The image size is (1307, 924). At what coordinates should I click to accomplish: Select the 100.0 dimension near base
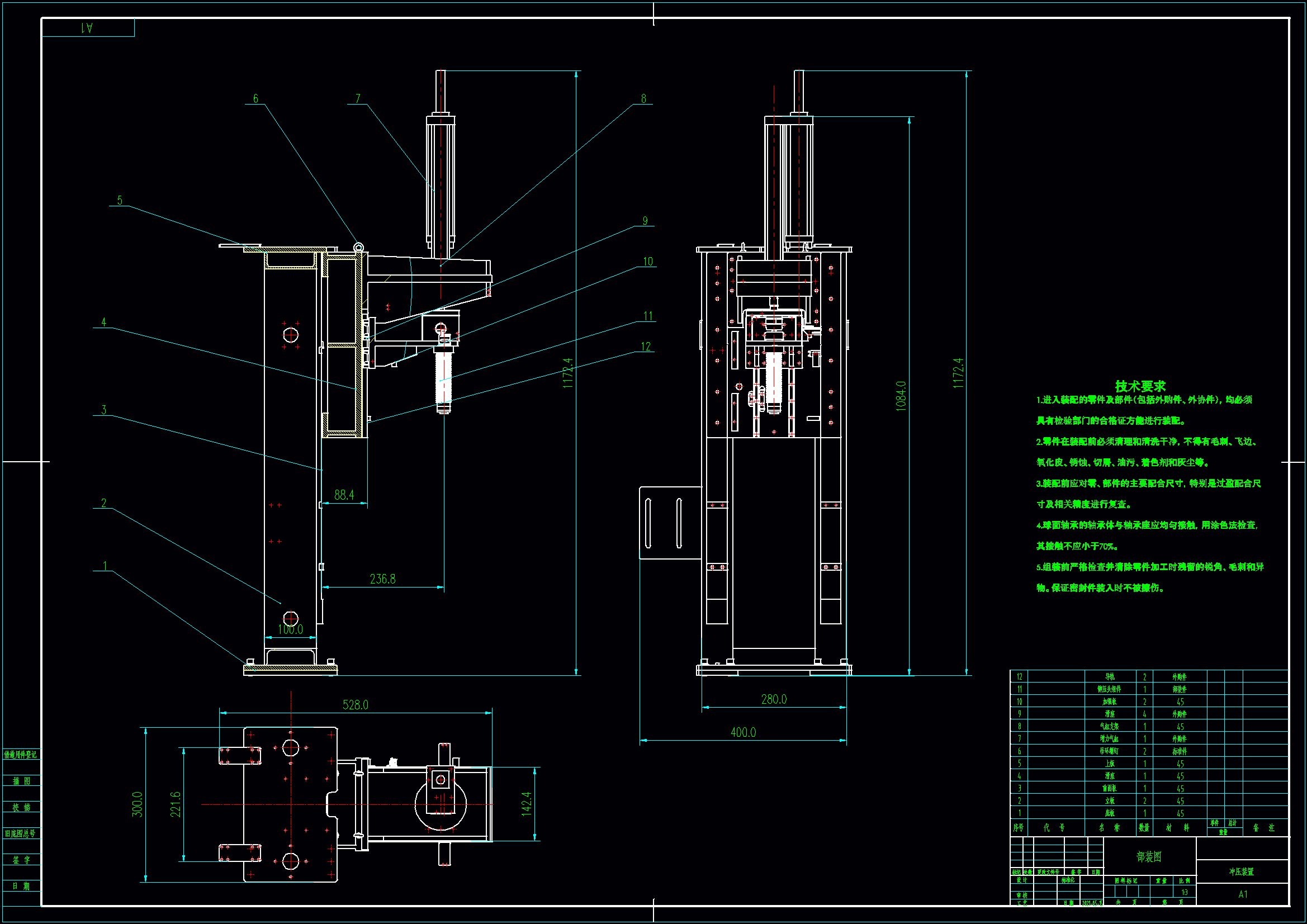coord(290,629)
